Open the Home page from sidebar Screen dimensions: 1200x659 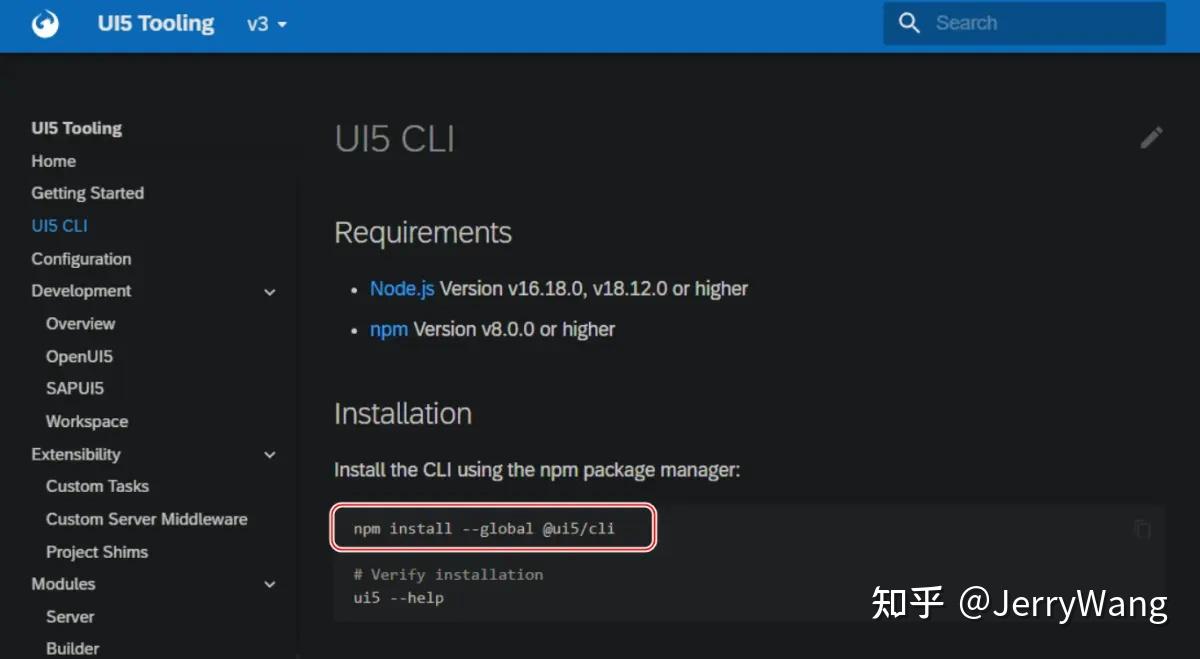pos(53,160)
